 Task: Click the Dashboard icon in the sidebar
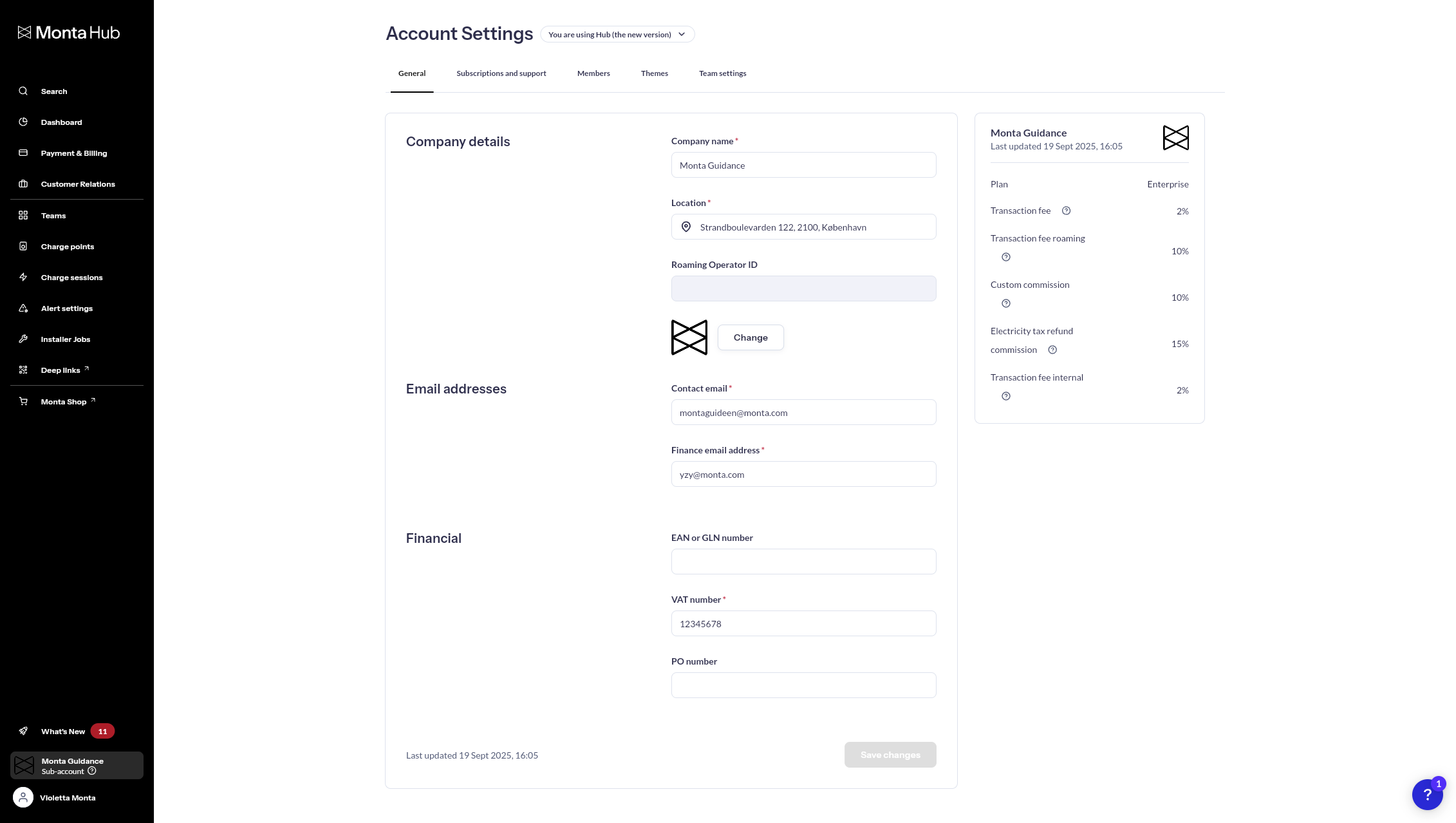coord(23,122)
